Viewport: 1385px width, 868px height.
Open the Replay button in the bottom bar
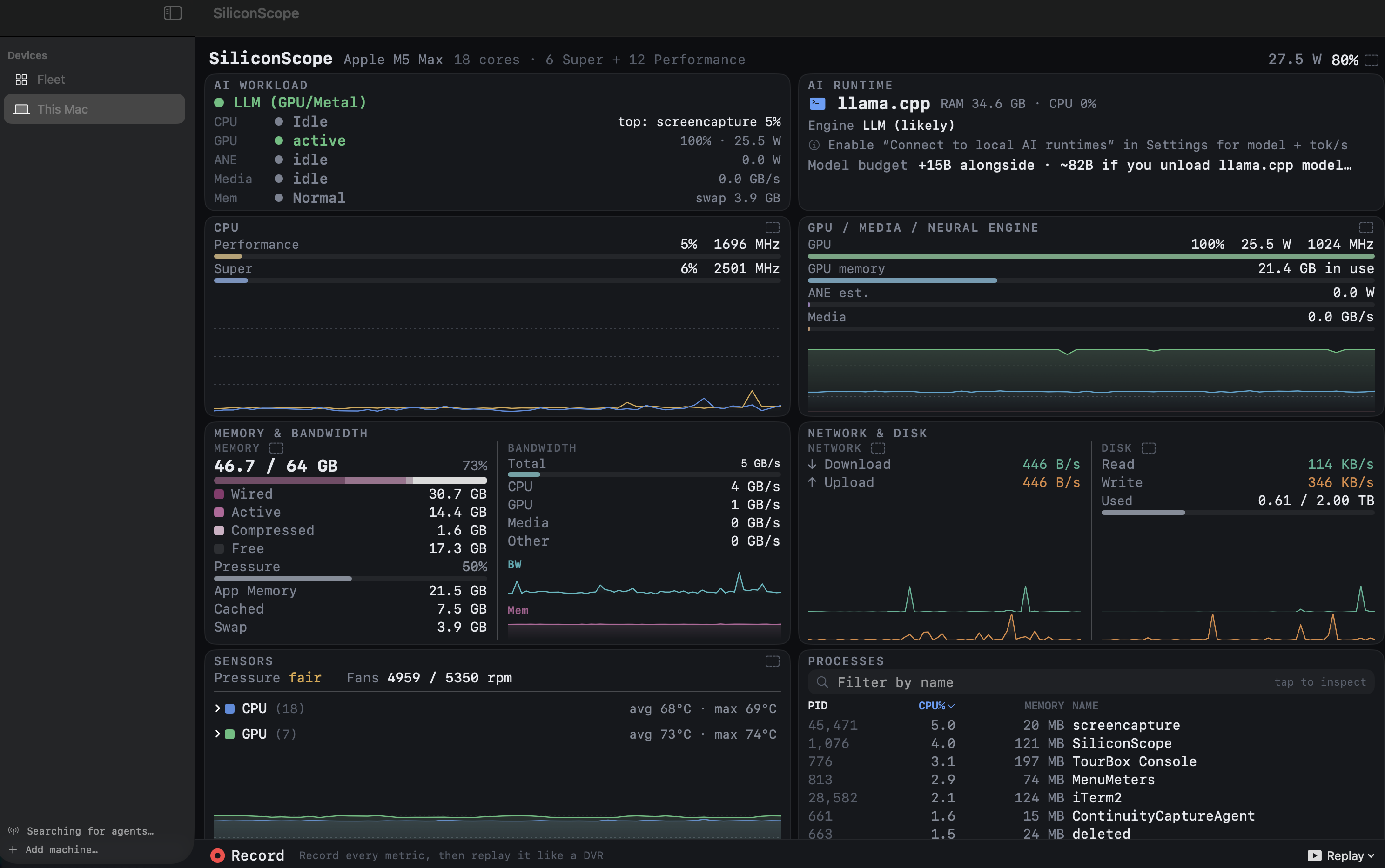(1341, 855)
